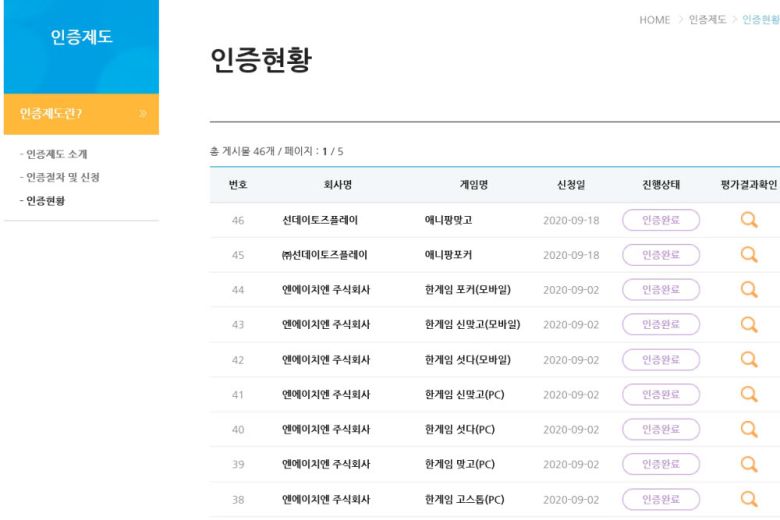This screenshot has width=780, height=520.
Task: Click 인증완료 button for 한게임 맞고(PC)
Action: (661, 464)
